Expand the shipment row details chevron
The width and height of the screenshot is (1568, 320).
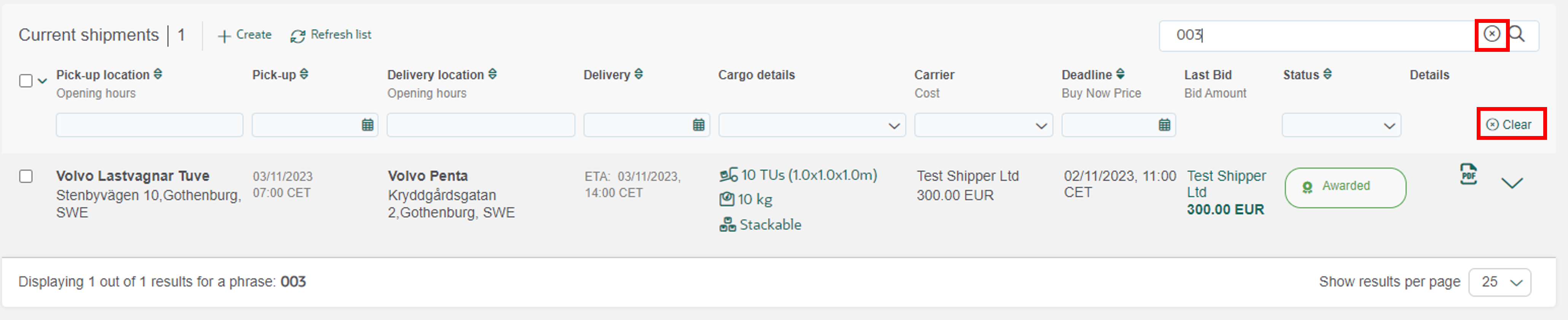tap(1512, 183)
